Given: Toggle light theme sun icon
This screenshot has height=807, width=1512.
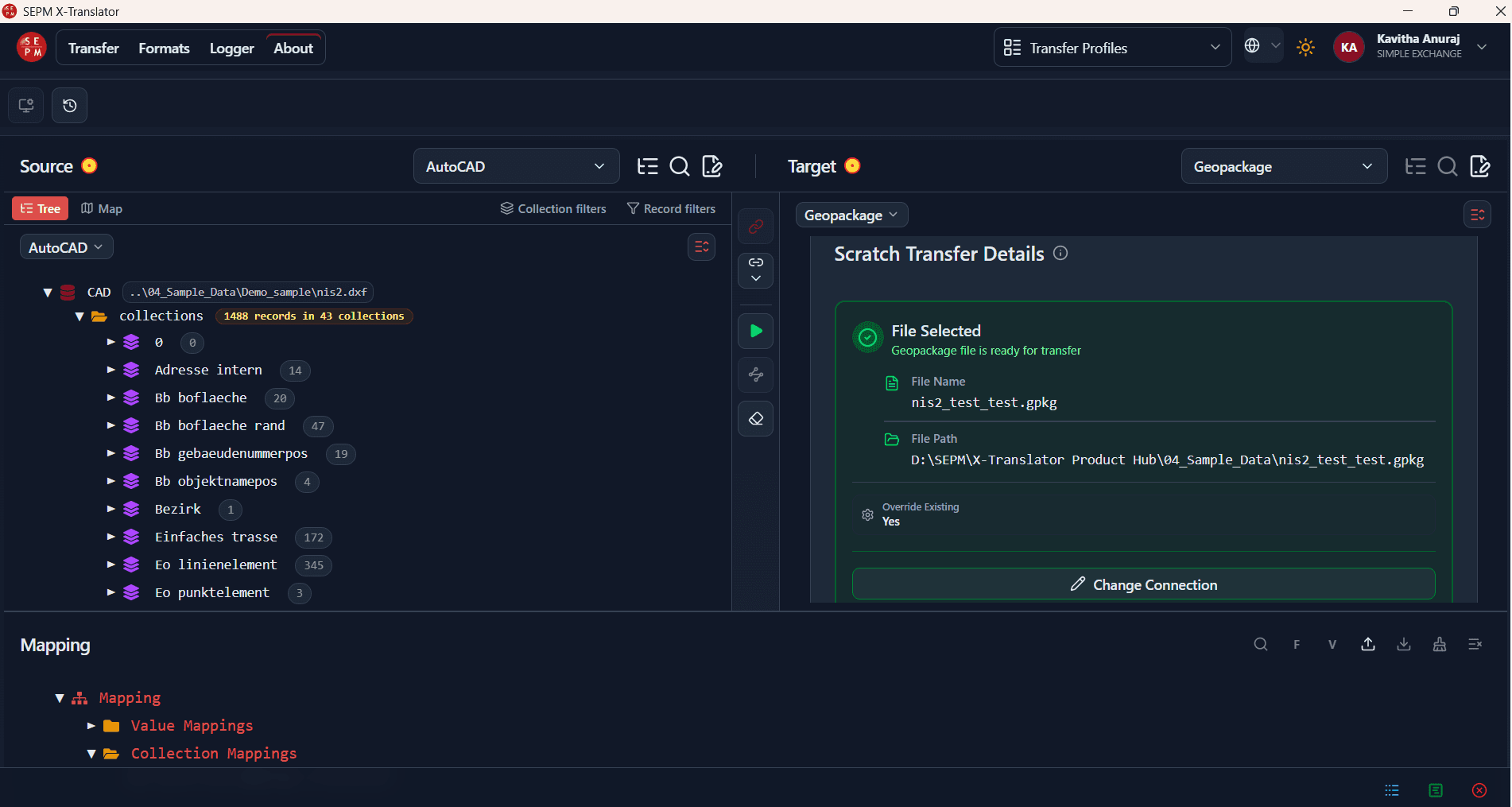Looking at the screenshot, I should pos(1305,48).
